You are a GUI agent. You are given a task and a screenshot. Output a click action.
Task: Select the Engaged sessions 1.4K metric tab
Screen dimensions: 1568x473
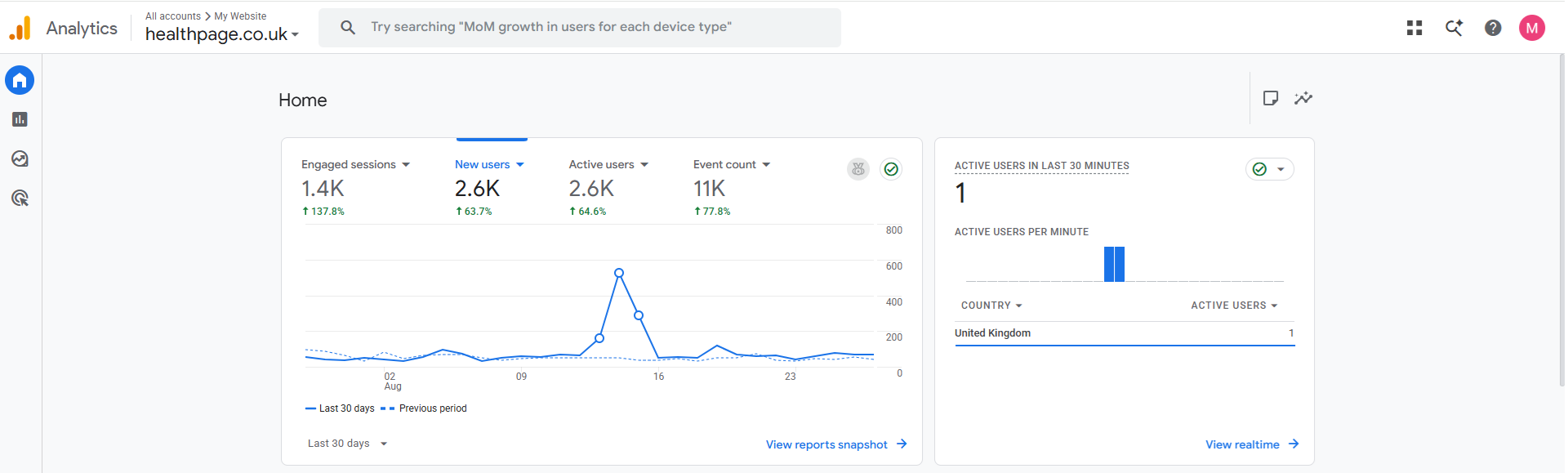click(356, 187)
